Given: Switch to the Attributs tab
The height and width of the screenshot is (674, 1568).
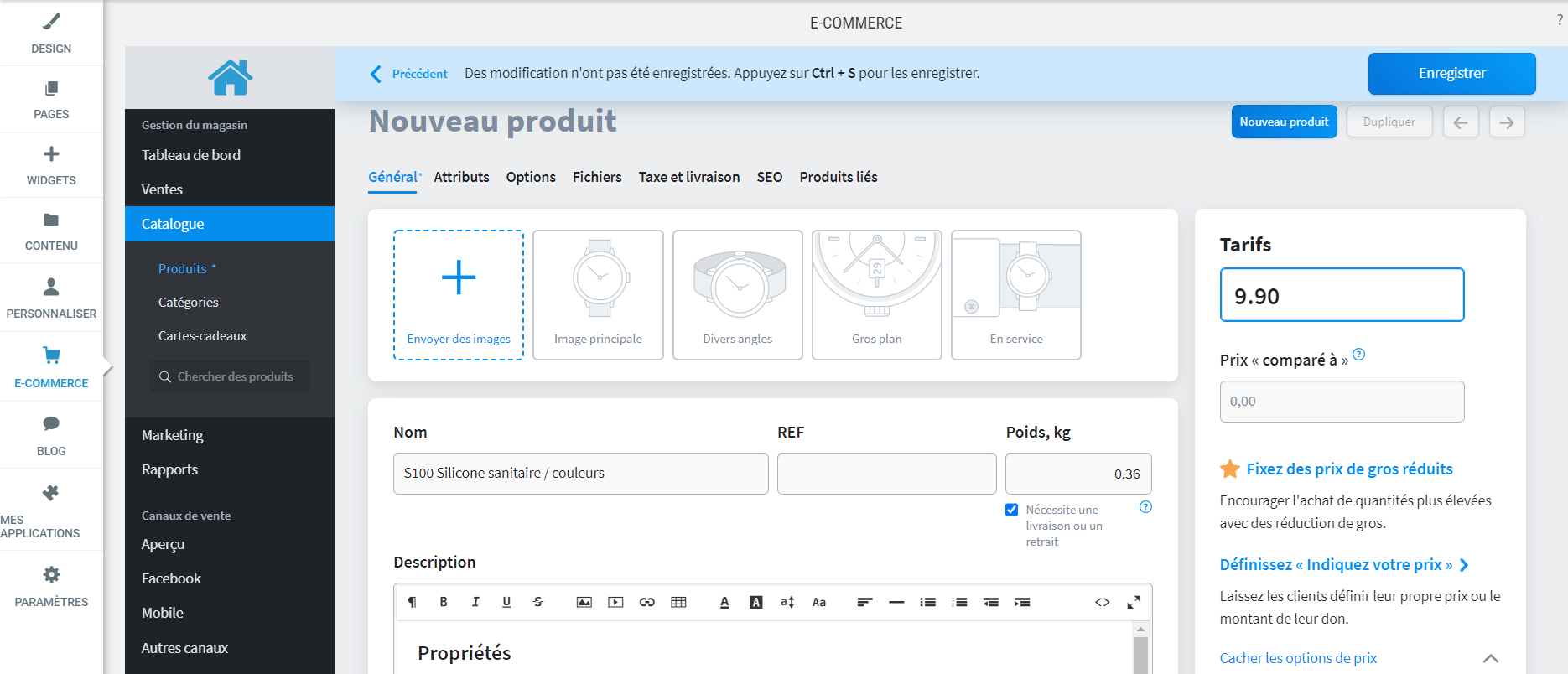Looking at the screenshot, I should (461, 177).
